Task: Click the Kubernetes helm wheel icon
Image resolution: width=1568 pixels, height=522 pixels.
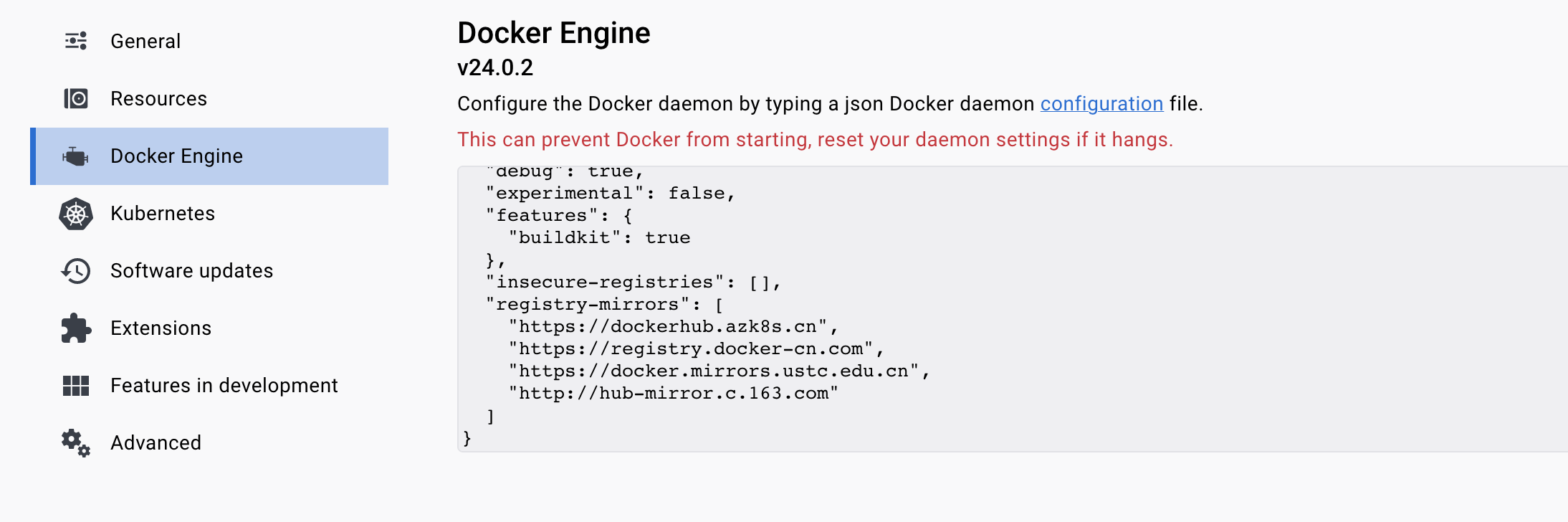Action: [x=76, y=214]
